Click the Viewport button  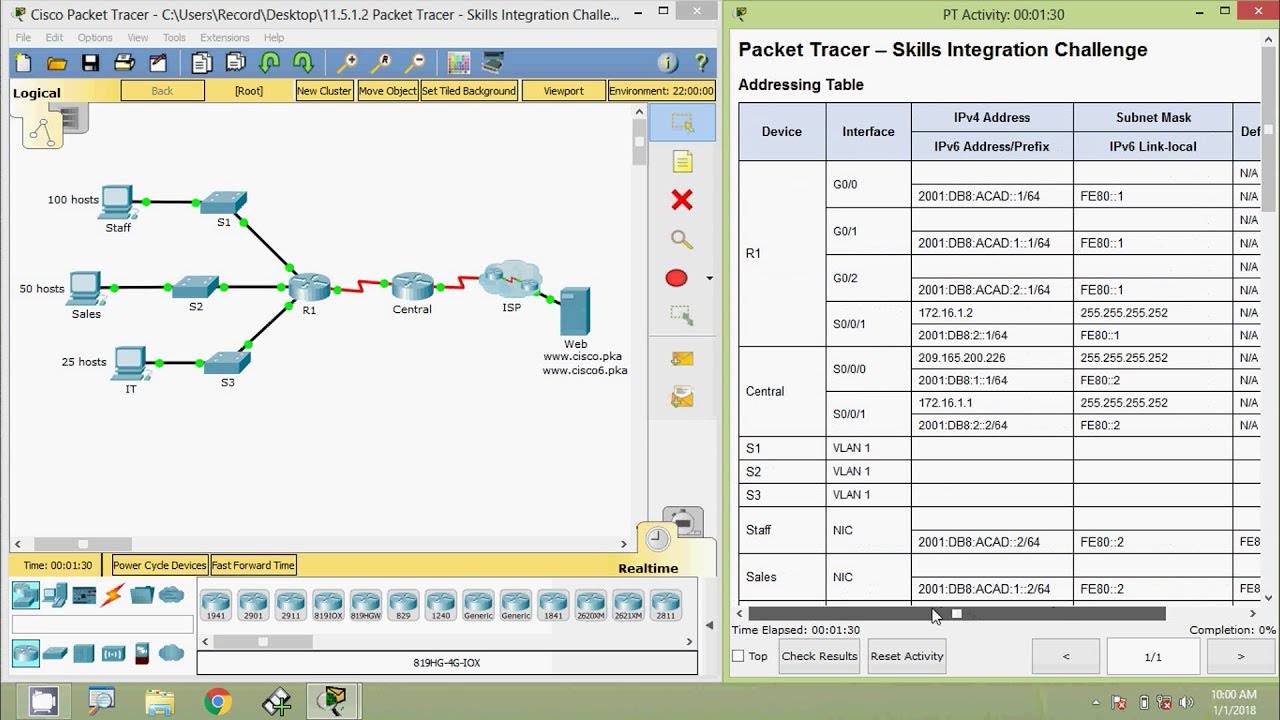click(x=563, y=91)
